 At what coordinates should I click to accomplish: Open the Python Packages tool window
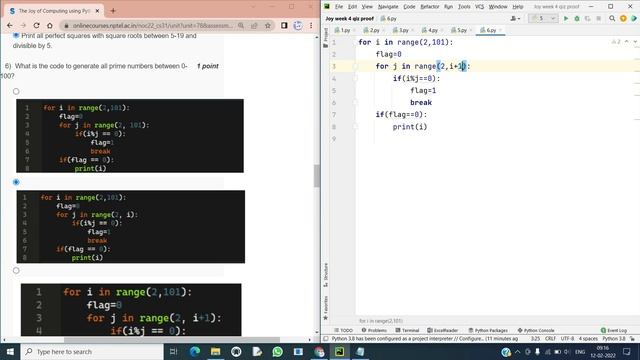[x=487, y=330]
